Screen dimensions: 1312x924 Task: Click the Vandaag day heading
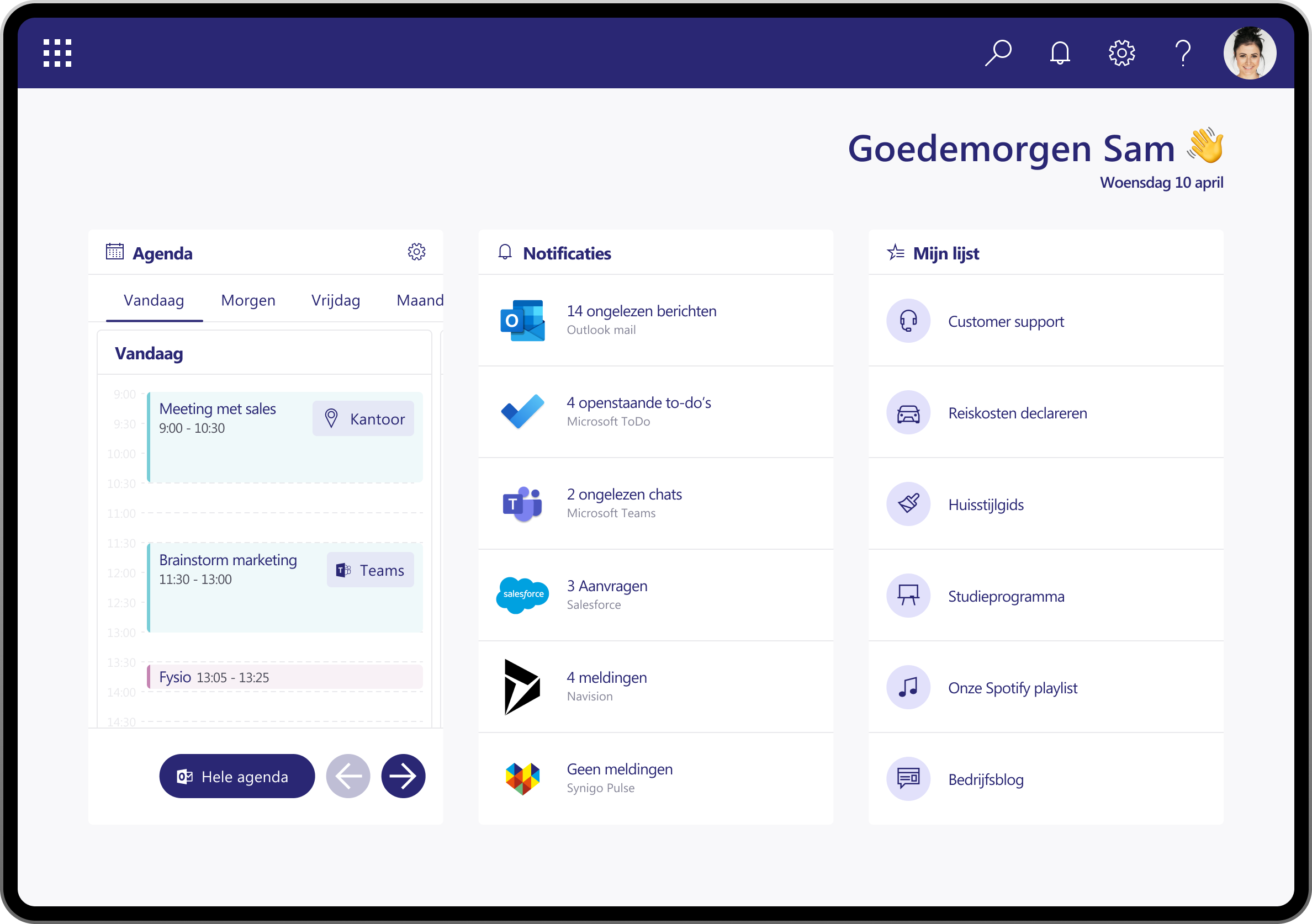pyautogui.click(x=149, y=353)
